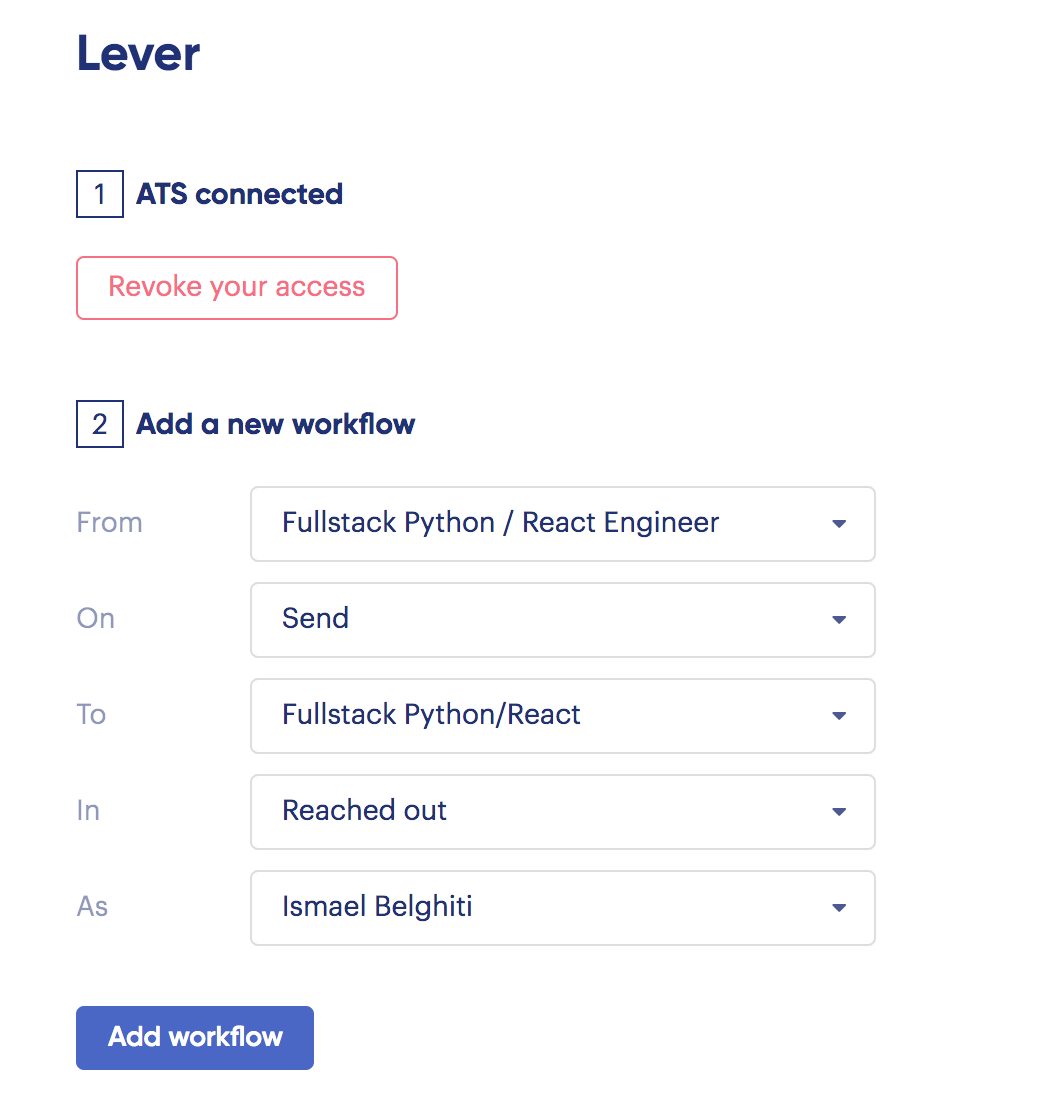Click the step 1 numbered box
Image resolution: width=1048 pixels, height=1100 pixels.
[x=99, y=194]
